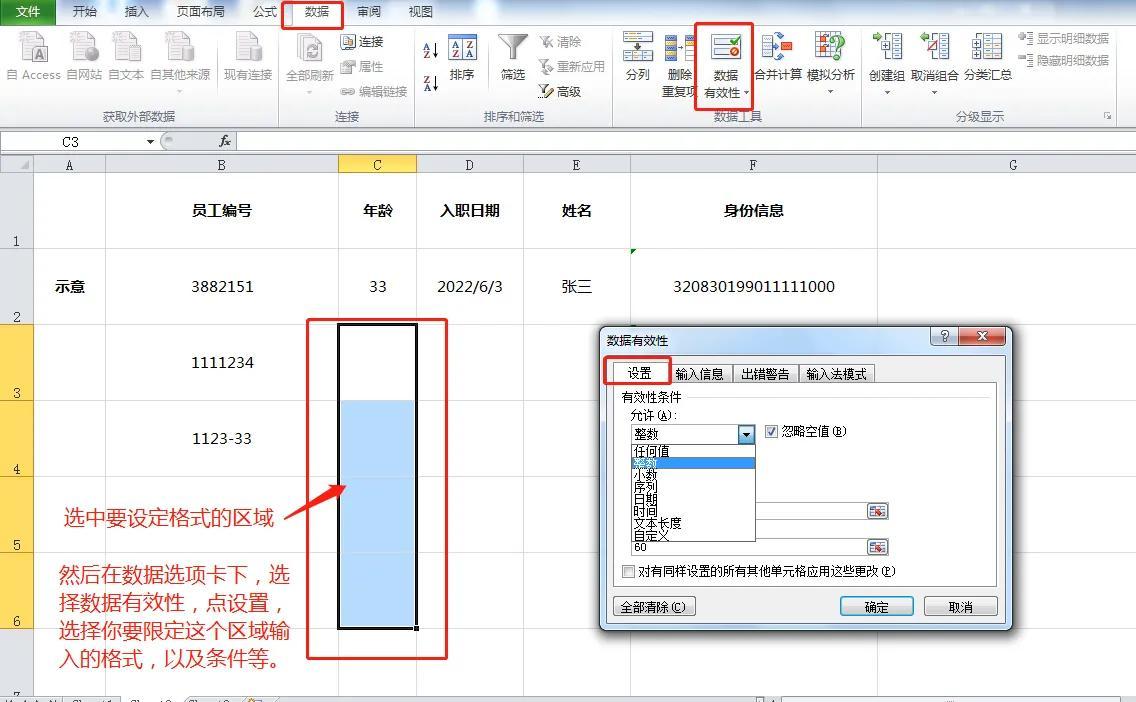Image resolution: width=1136 pixels, height=702 pixels.
Task: Toggle the 允许 dropdown arrow
Action: pyautogui.click(x=746, y=434)
